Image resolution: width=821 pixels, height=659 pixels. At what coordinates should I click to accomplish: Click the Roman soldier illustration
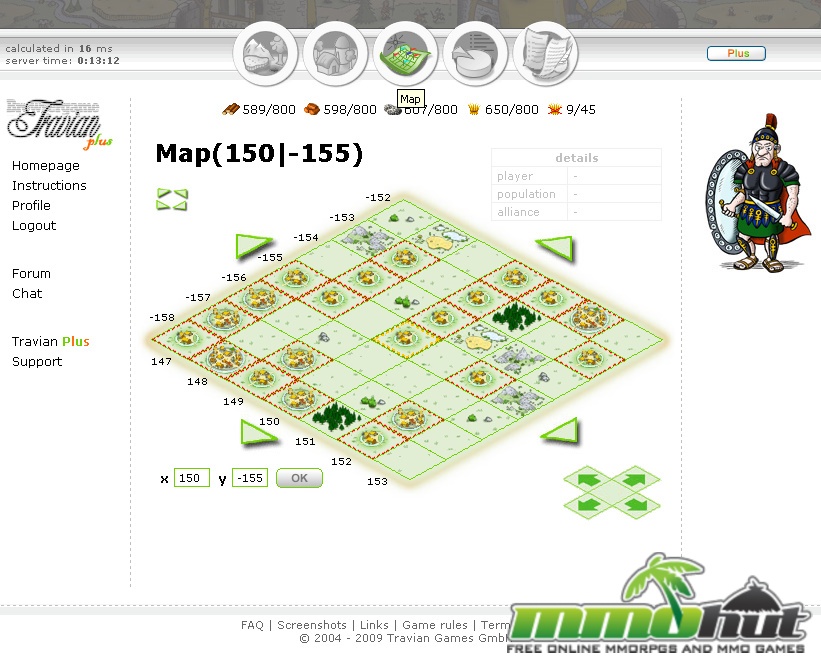pyautogui.click(x=758, y=193)
